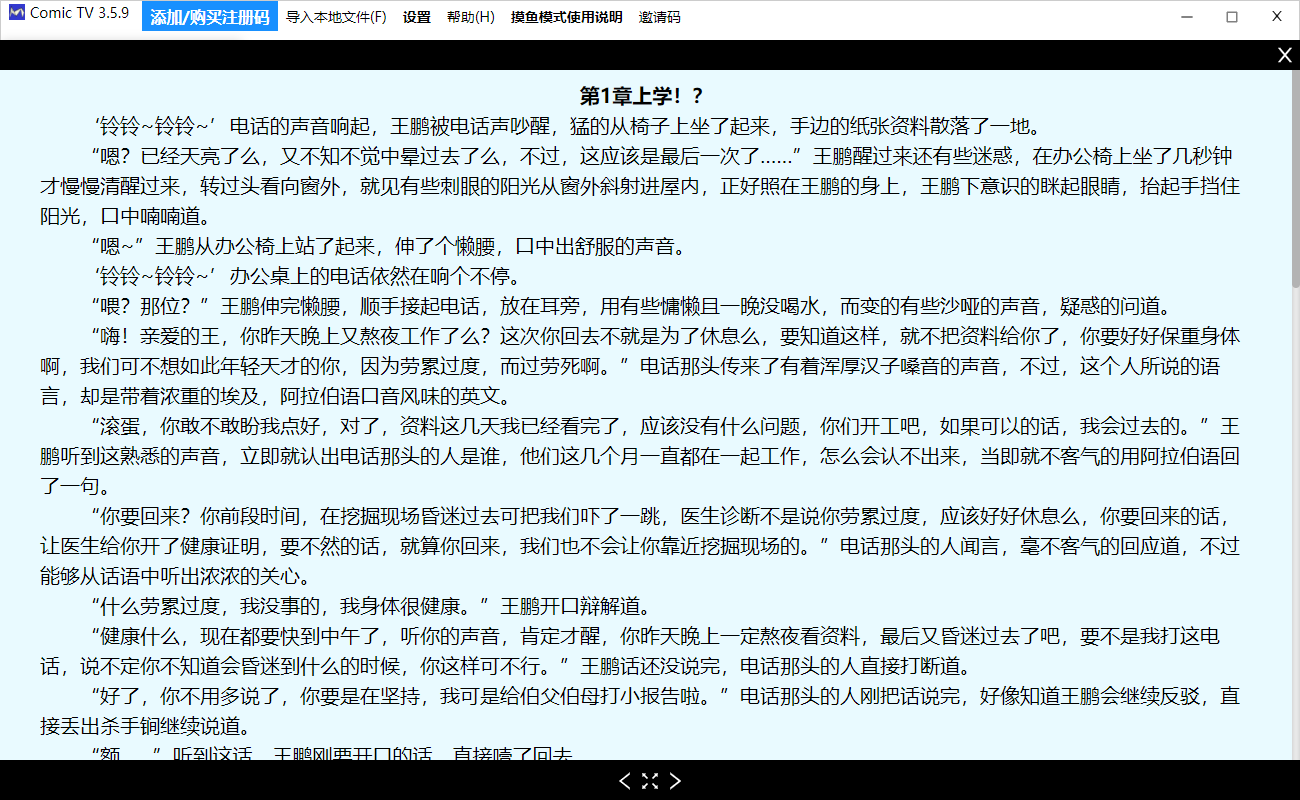The height and width of the screenshot is (800, 1300).
Task: Close the reader with the white X
Action: pyautogui.click(x=1284, y=55)
